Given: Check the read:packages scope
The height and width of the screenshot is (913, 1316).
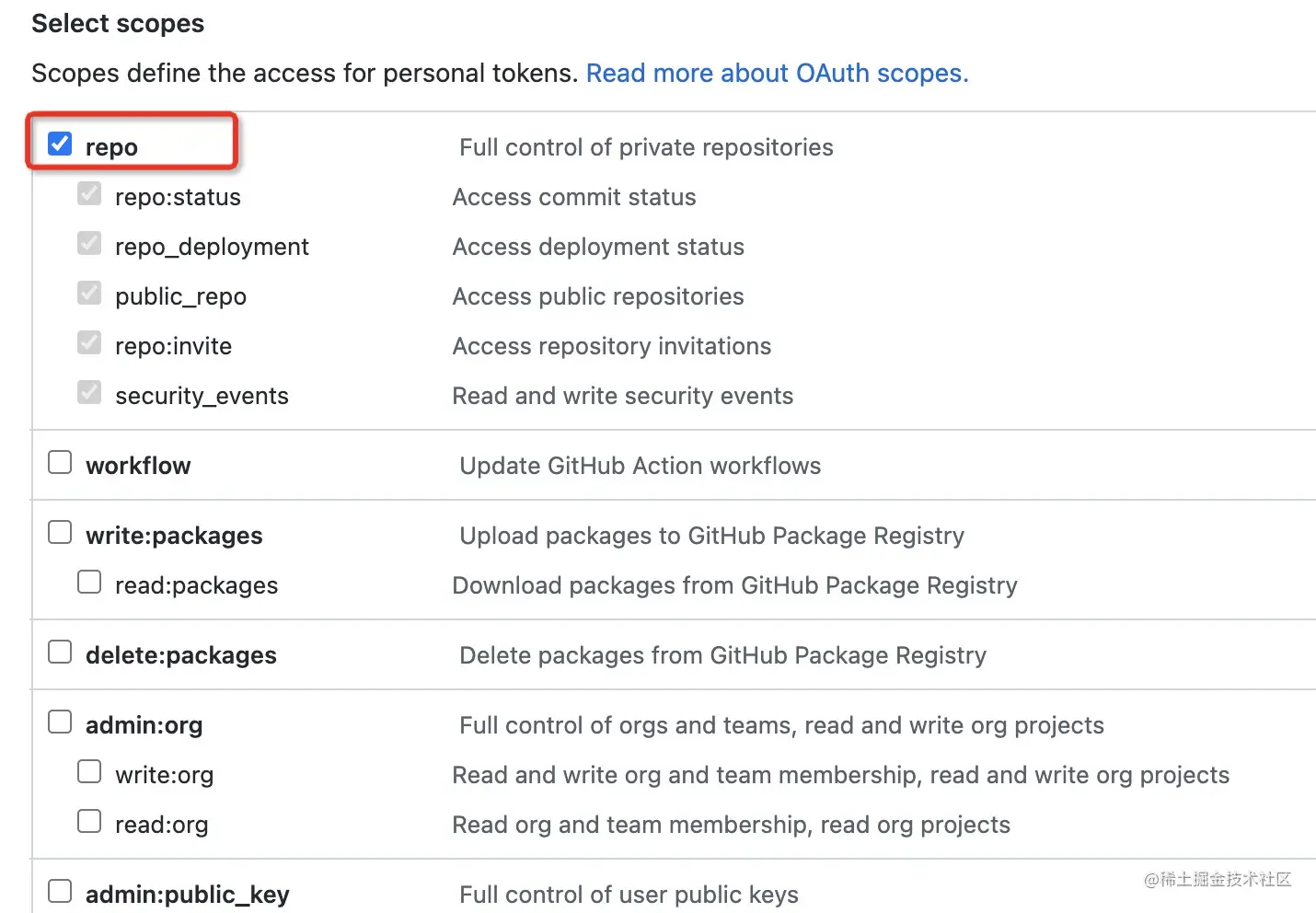Looking at the screenshot, I should (x=89, y=582).
